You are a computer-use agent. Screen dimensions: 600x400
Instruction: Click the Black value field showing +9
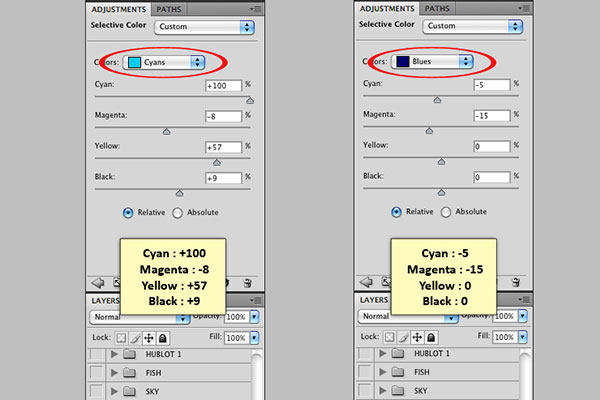(x=223, y=178)
